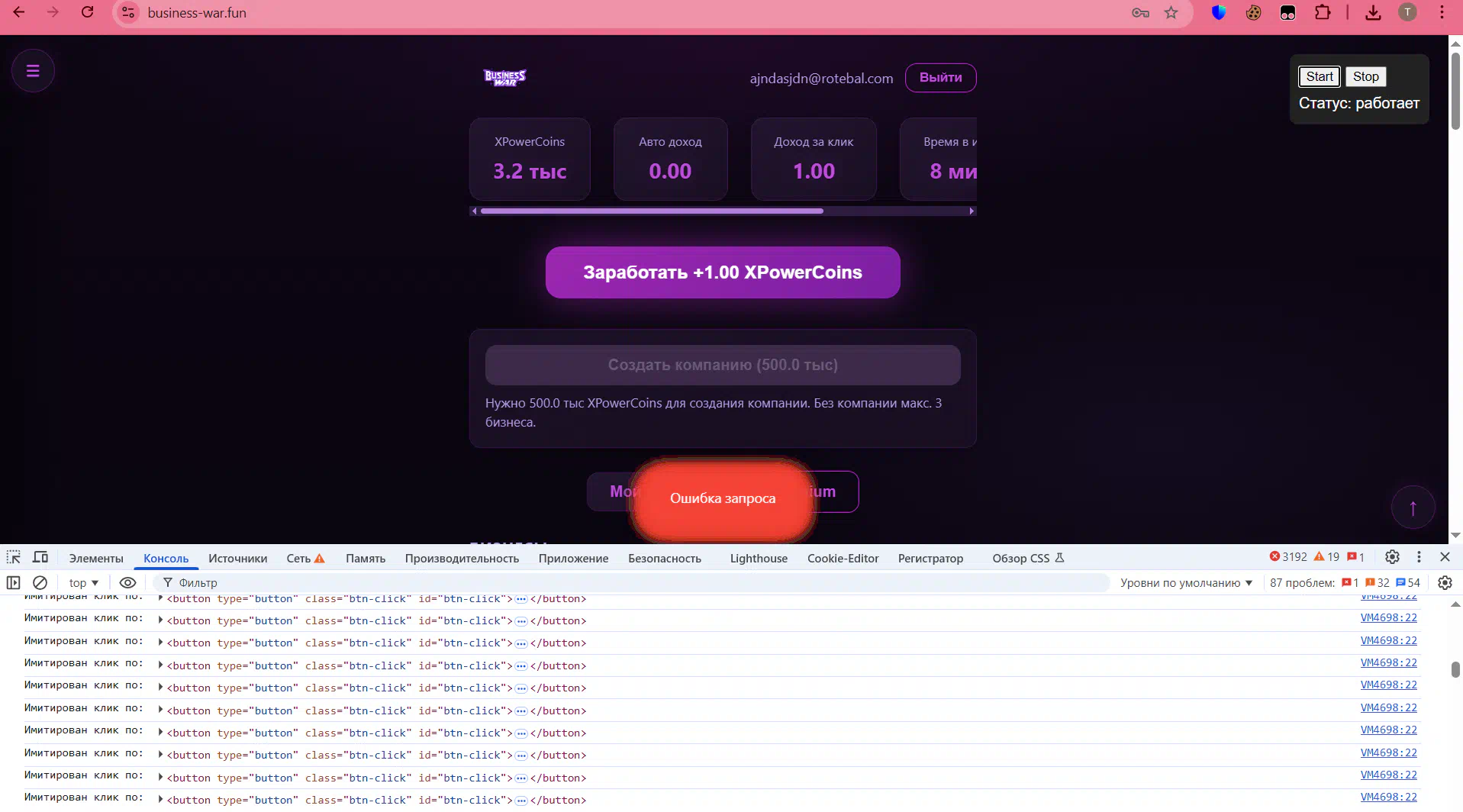Clear the console with the clear icon
This screenshot has height=812, width=1463.
[x=40, y=582]
